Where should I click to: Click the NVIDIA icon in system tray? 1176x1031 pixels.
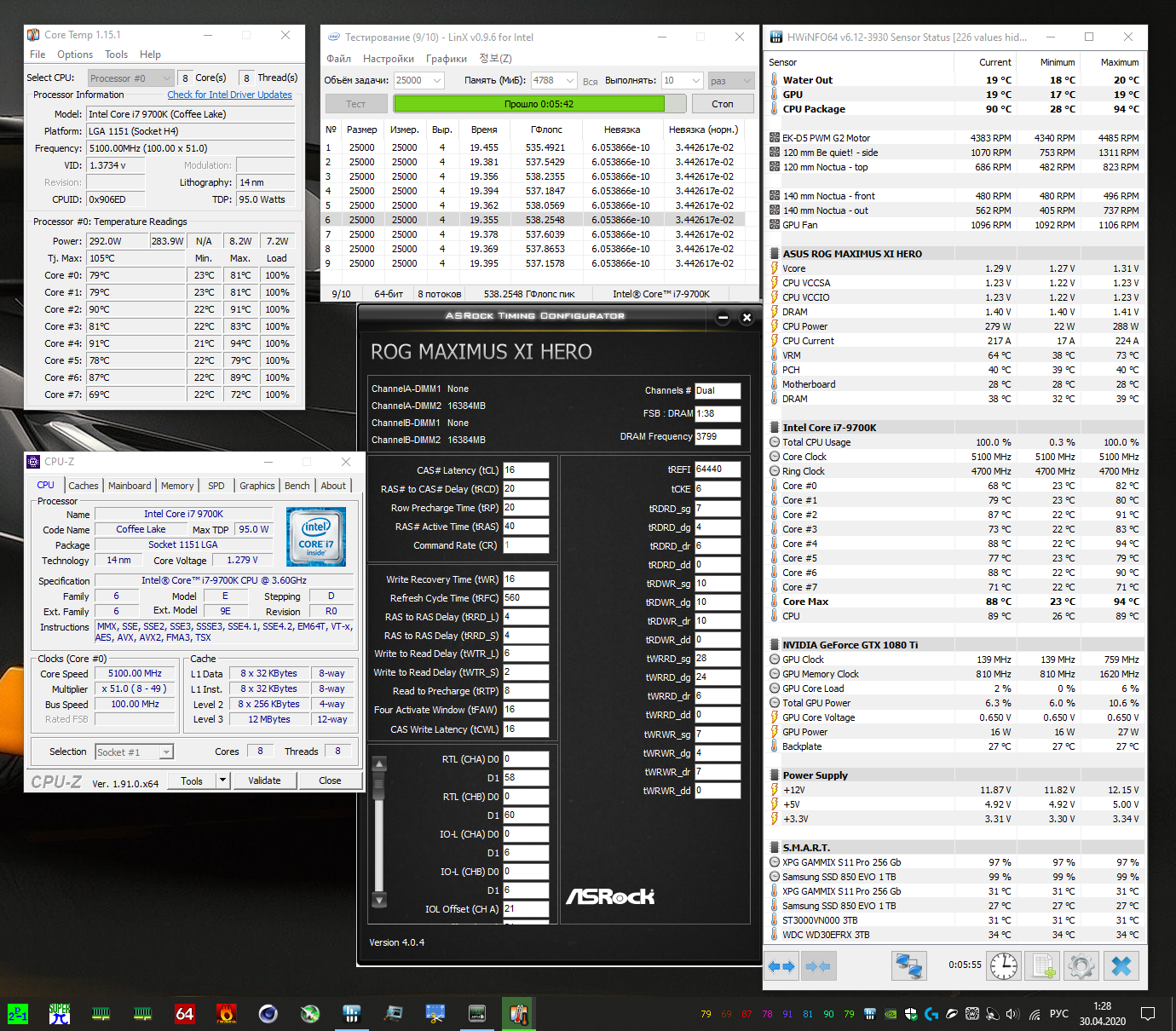(x=891, y=1014)
